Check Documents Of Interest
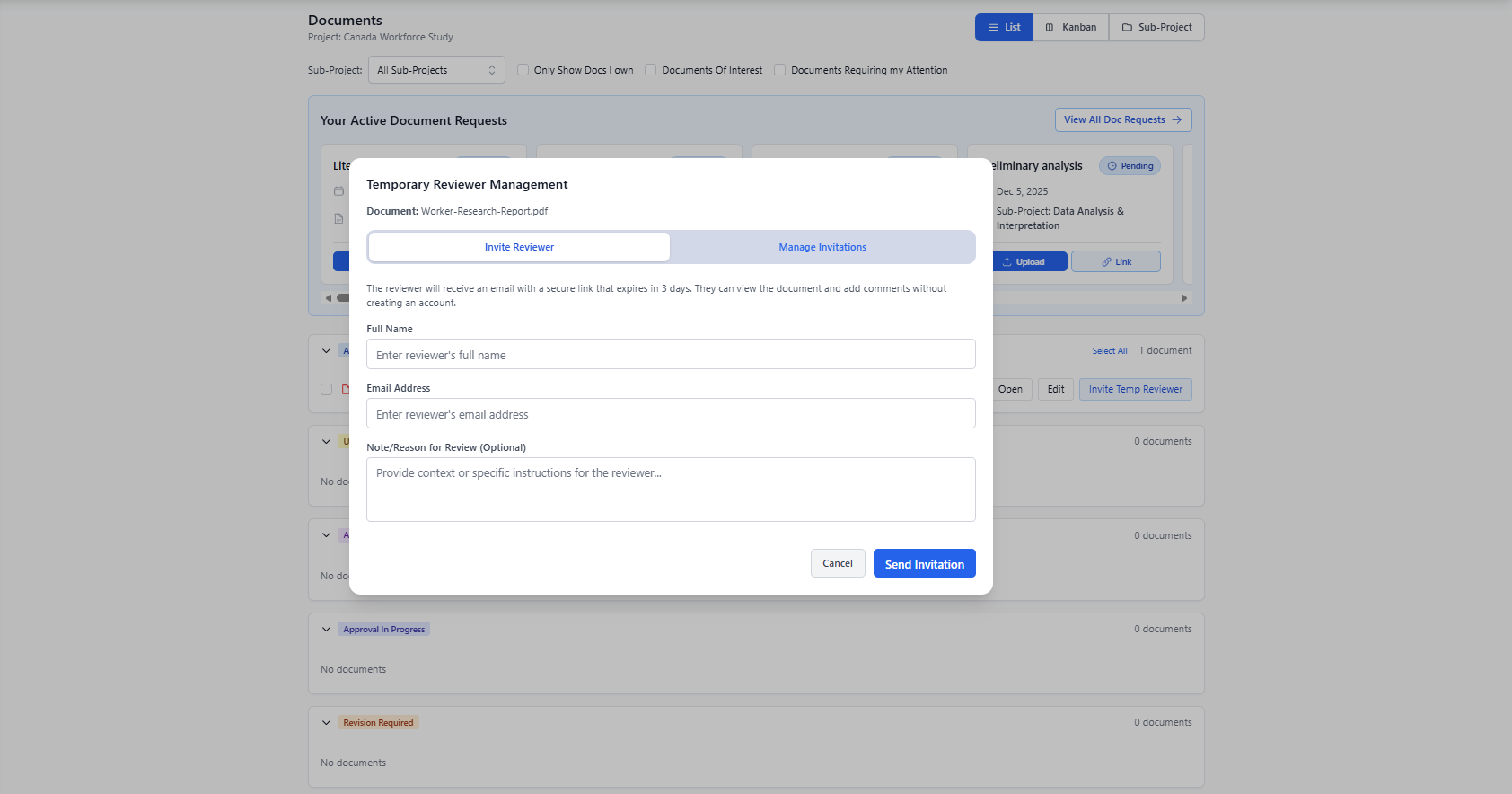This screenshot has height=794, width=1512. coord(651,70)
